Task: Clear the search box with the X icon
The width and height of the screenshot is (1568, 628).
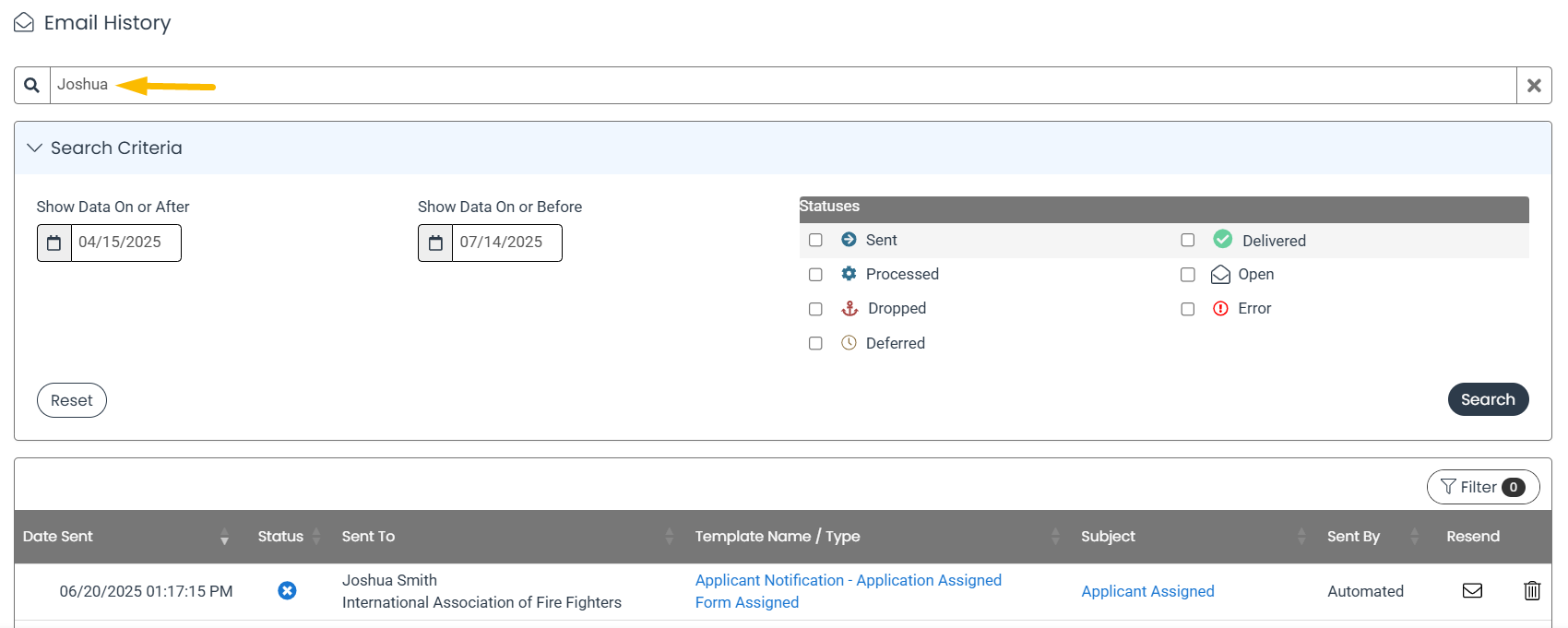Action: pyautogui.click(x=1534, y=85)
